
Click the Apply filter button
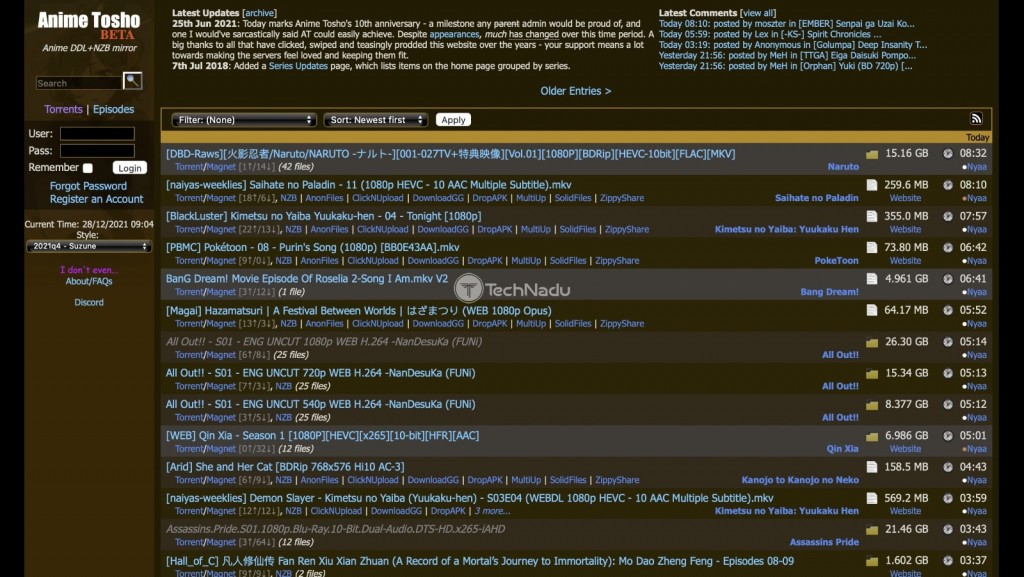point(453,119)
